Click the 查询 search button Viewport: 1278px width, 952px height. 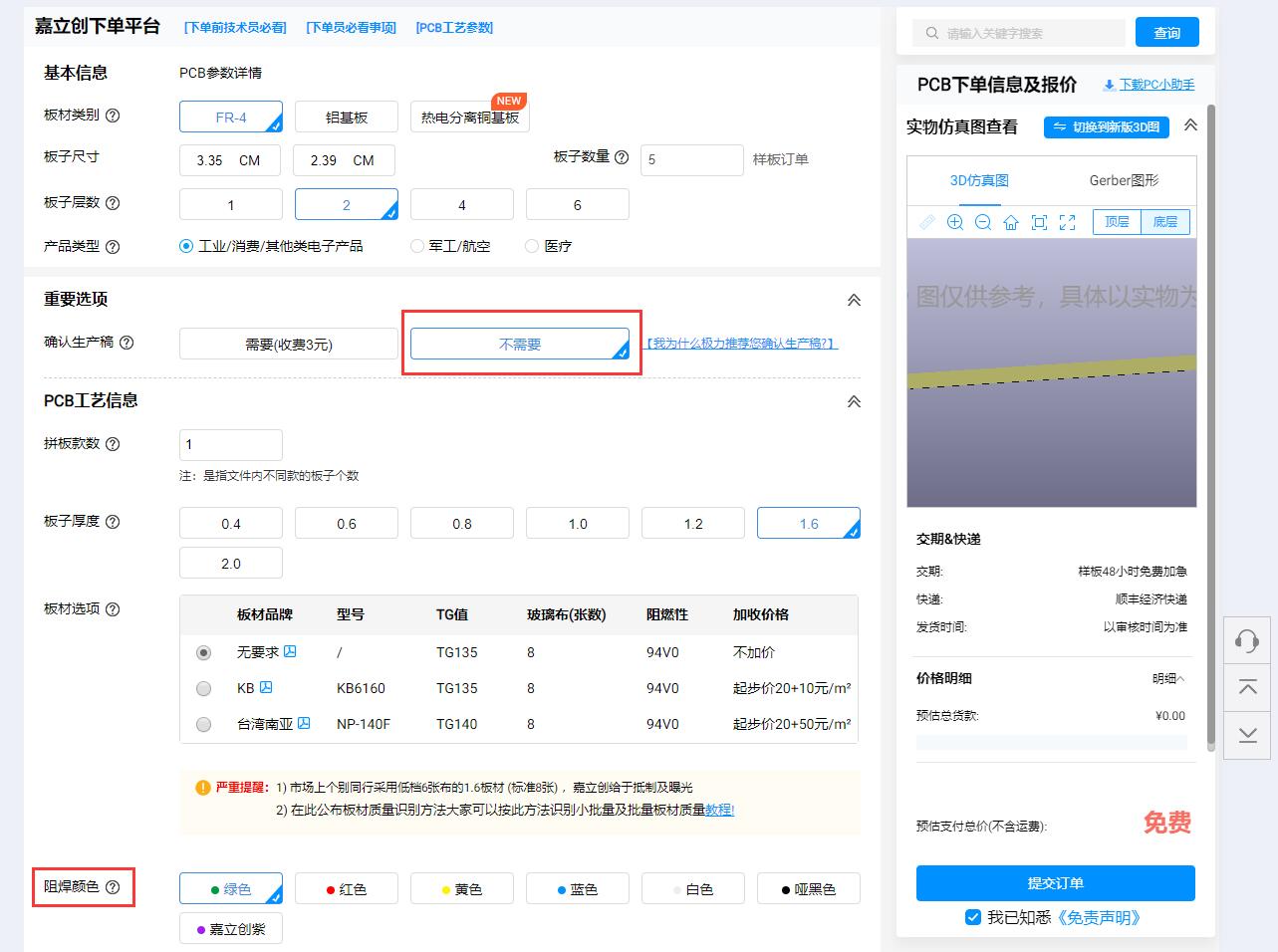click(1167, 32)
